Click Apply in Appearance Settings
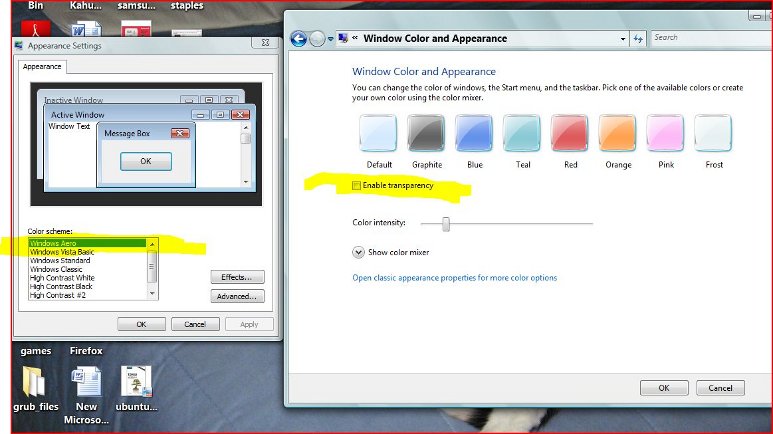Image resolution: width=773 pixels, height=434 pixels. point(249,325)
